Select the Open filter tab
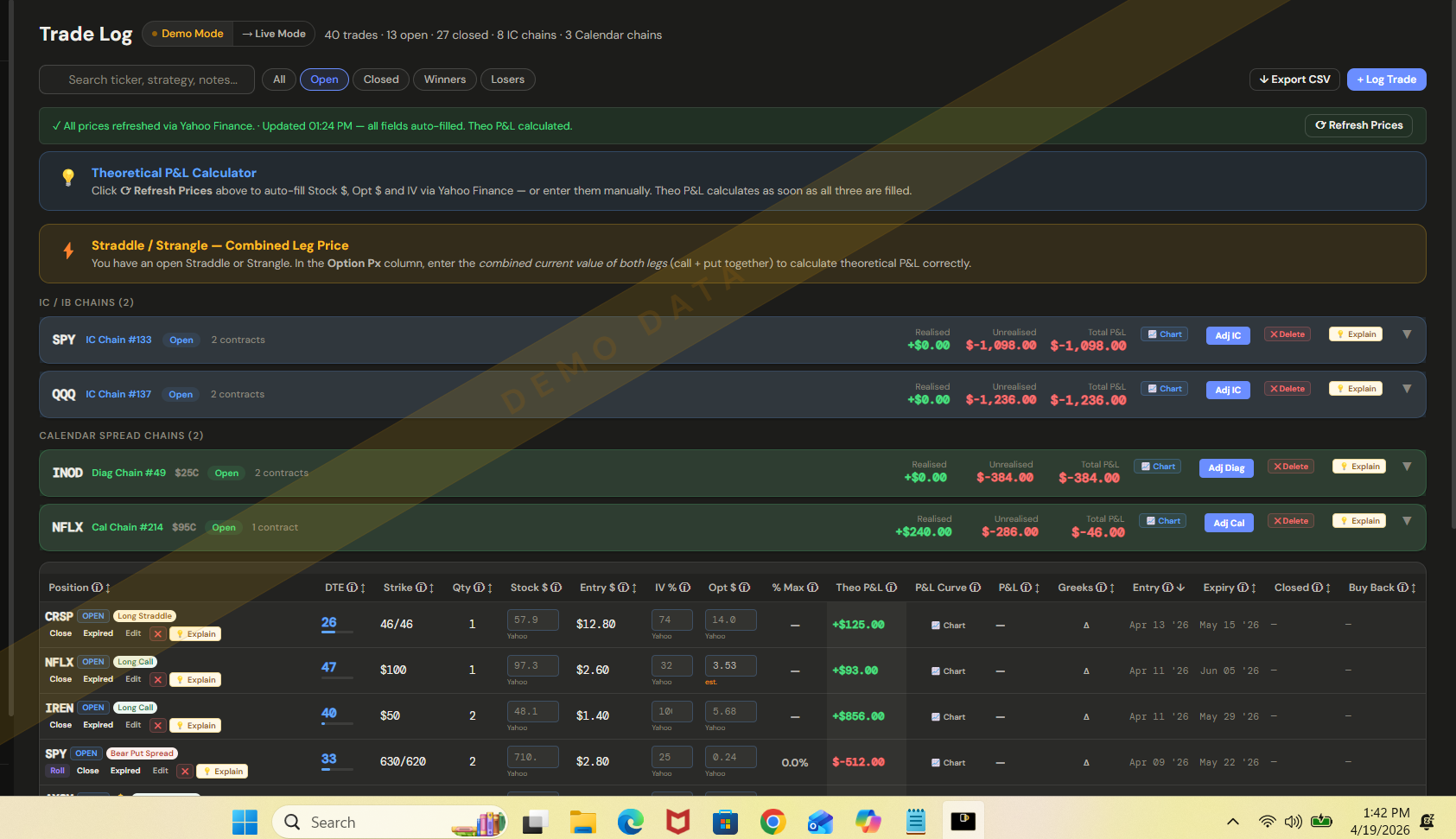Viewport: 1456px width, 839px height. tap(324, 79)
